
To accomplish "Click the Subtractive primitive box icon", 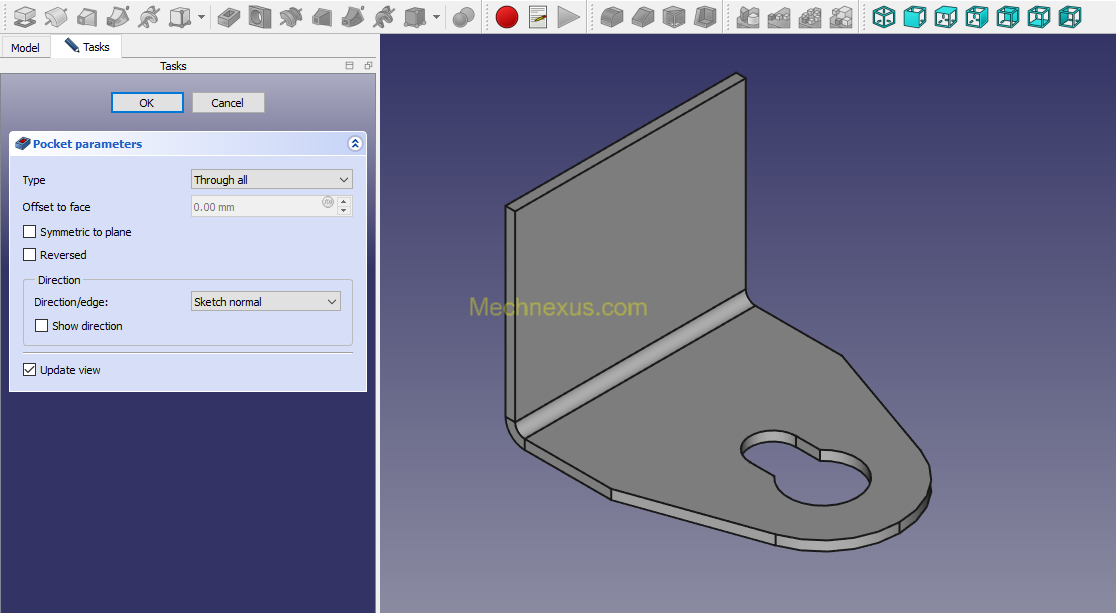I will click(x=414, y=16).
